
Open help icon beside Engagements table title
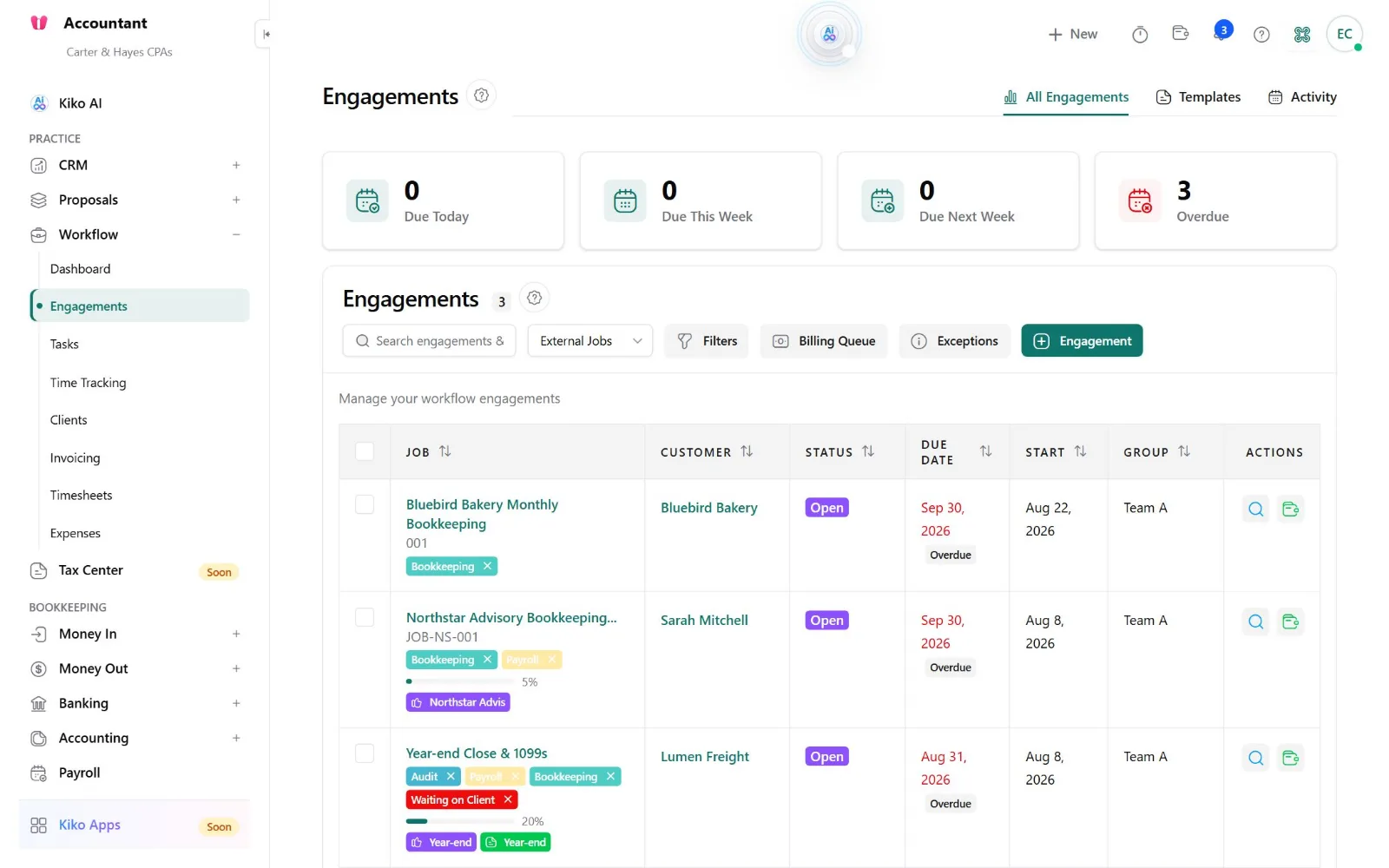[x=535, y=298]
